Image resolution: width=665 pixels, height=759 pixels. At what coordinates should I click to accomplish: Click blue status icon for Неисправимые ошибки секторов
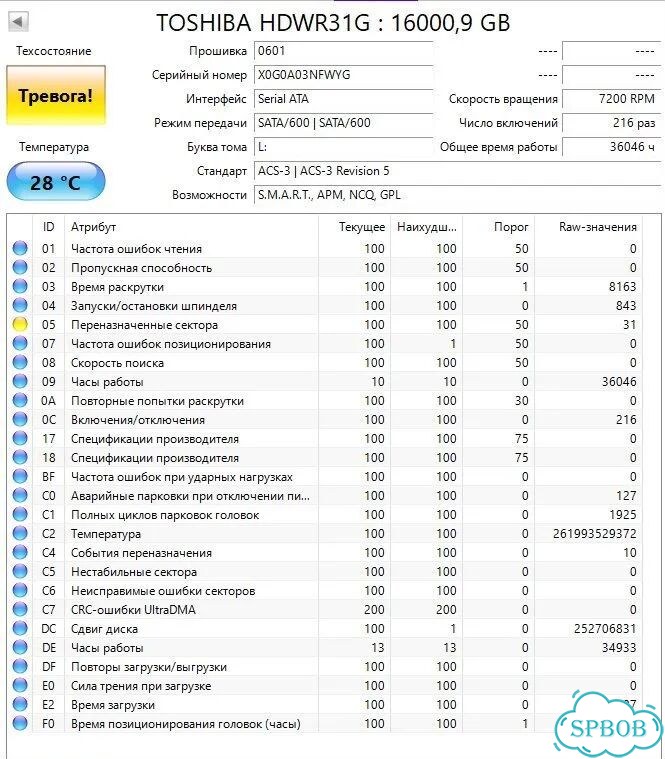click(x=20, y=591)
